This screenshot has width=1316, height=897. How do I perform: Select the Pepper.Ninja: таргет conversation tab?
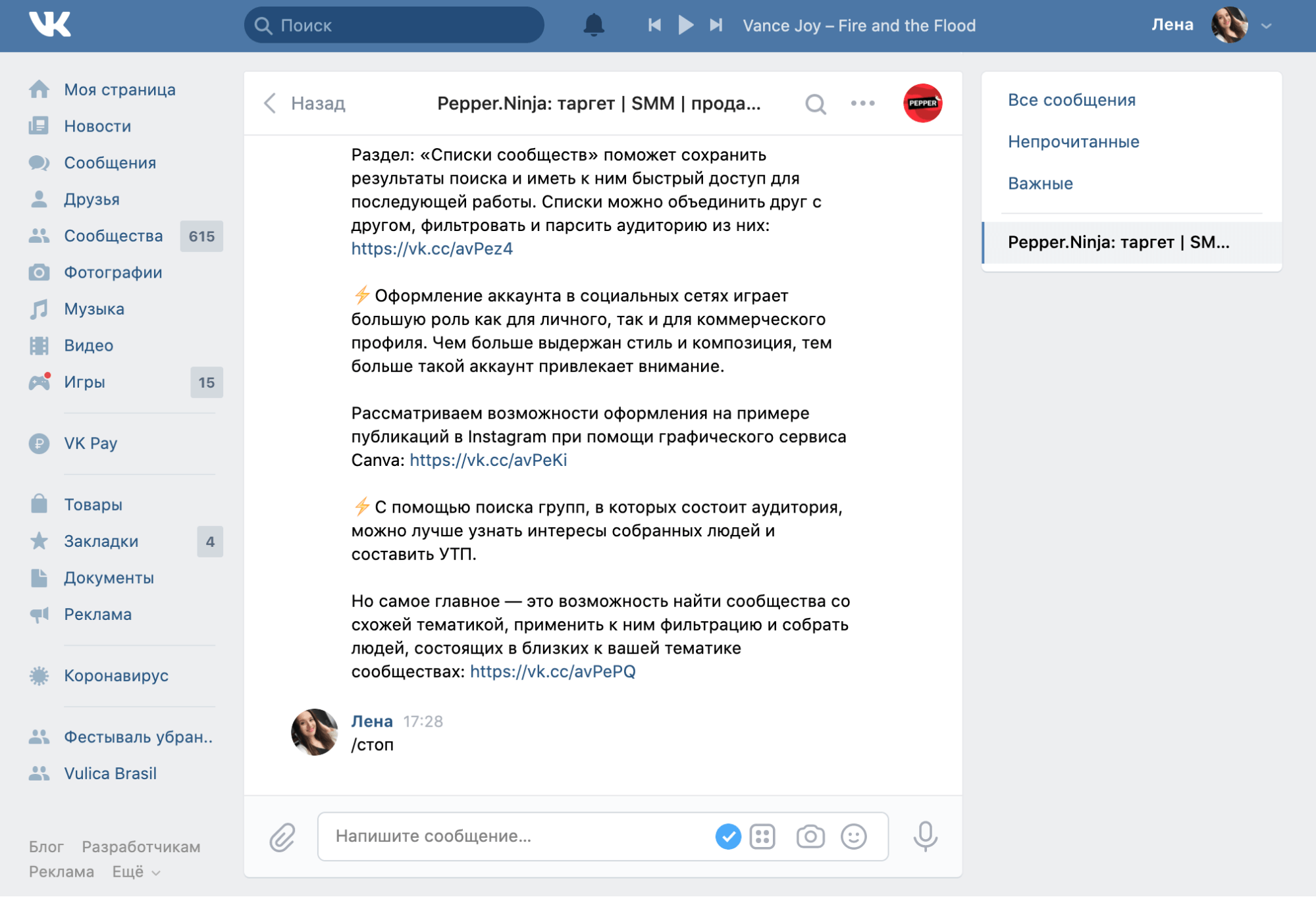[1132, 243]
